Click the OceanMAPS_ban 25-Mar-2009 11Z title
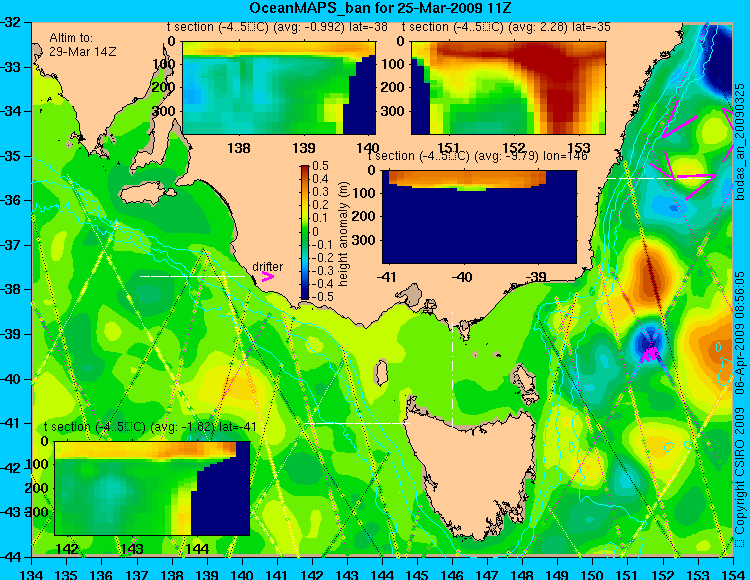The height and width of the screenshot is (580, 750). coord(382,8)
